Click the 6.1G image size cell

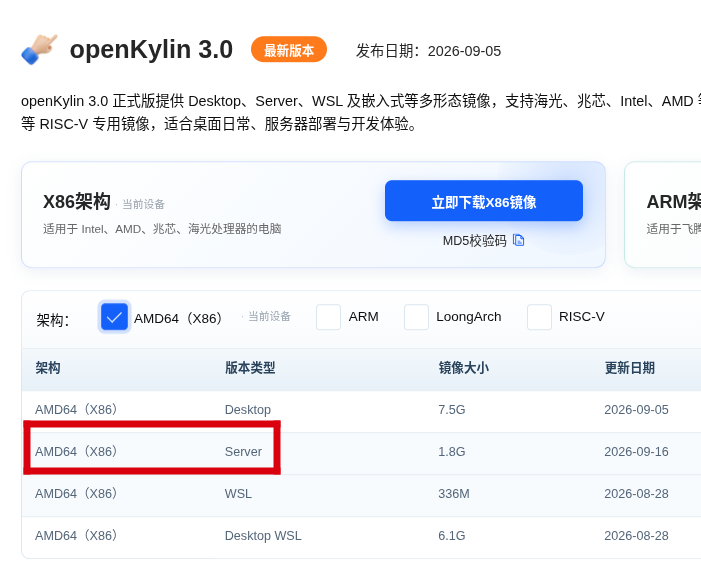pos(452,536)
